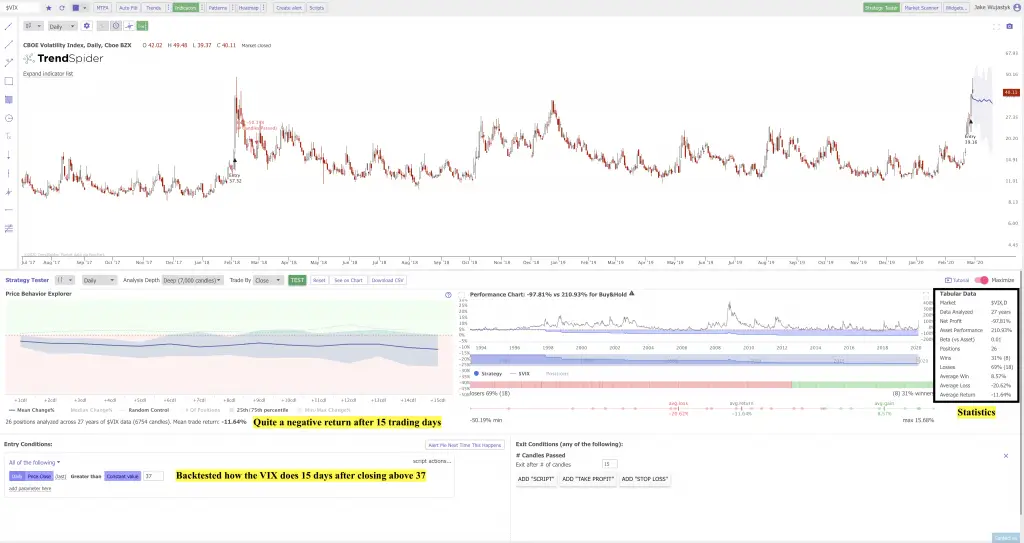This screenshot has width=1024, height=543.
Task: Click ADD "STOP LOSS" button
Action: (645, 479)
